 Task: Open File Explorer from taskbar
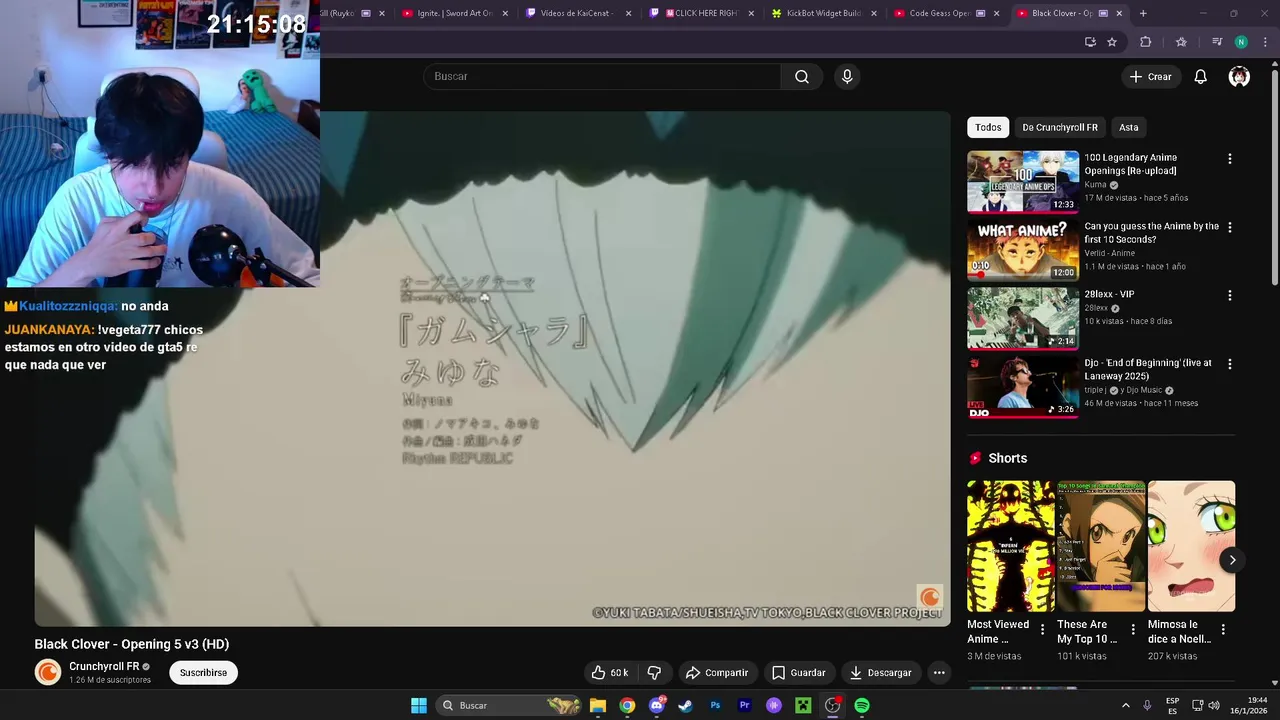point(598,706)
